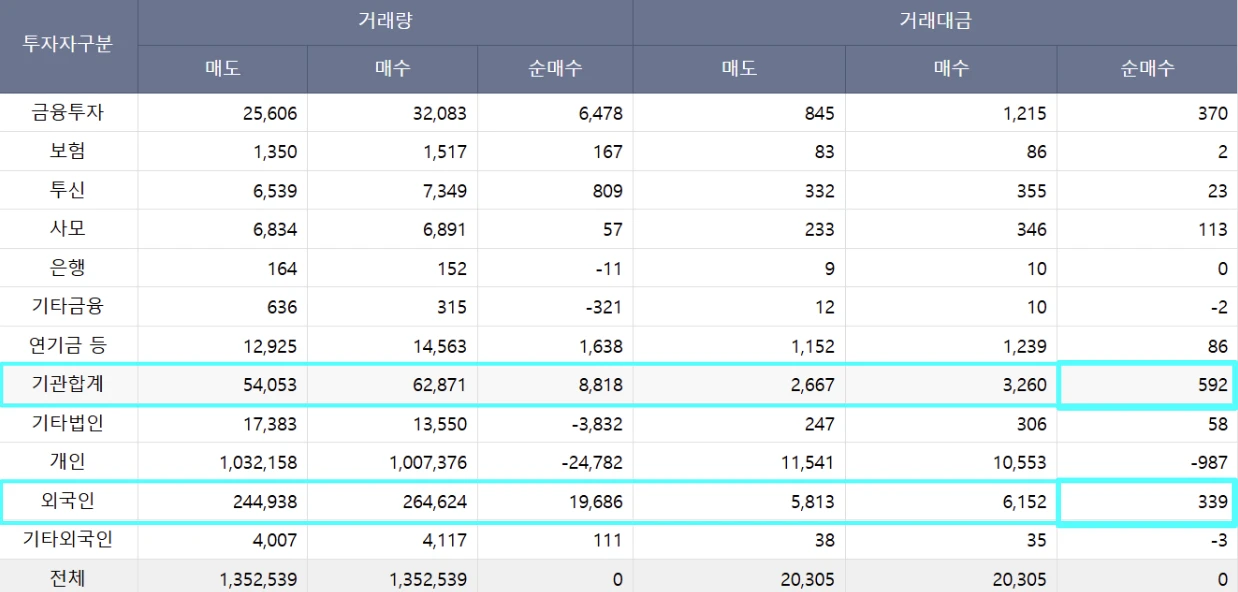Click the 투자자구분 column header

click(68, 47)
